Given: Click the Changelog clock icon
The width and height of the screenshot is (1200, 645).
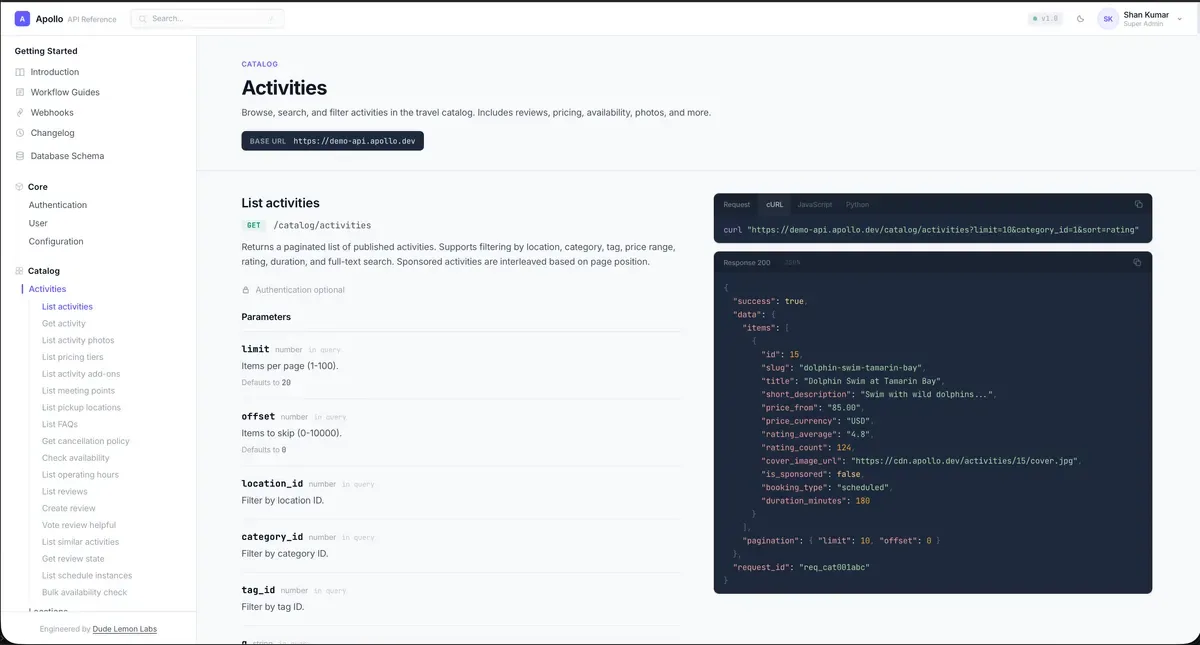Looking at the screenshot, I should (x=19, y=132).
